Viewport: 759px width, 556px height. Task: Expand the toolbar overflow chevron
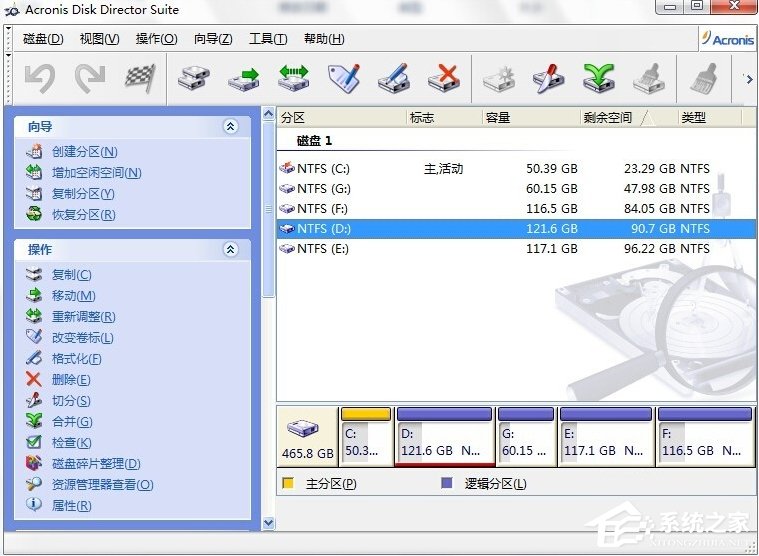[747, 78]
